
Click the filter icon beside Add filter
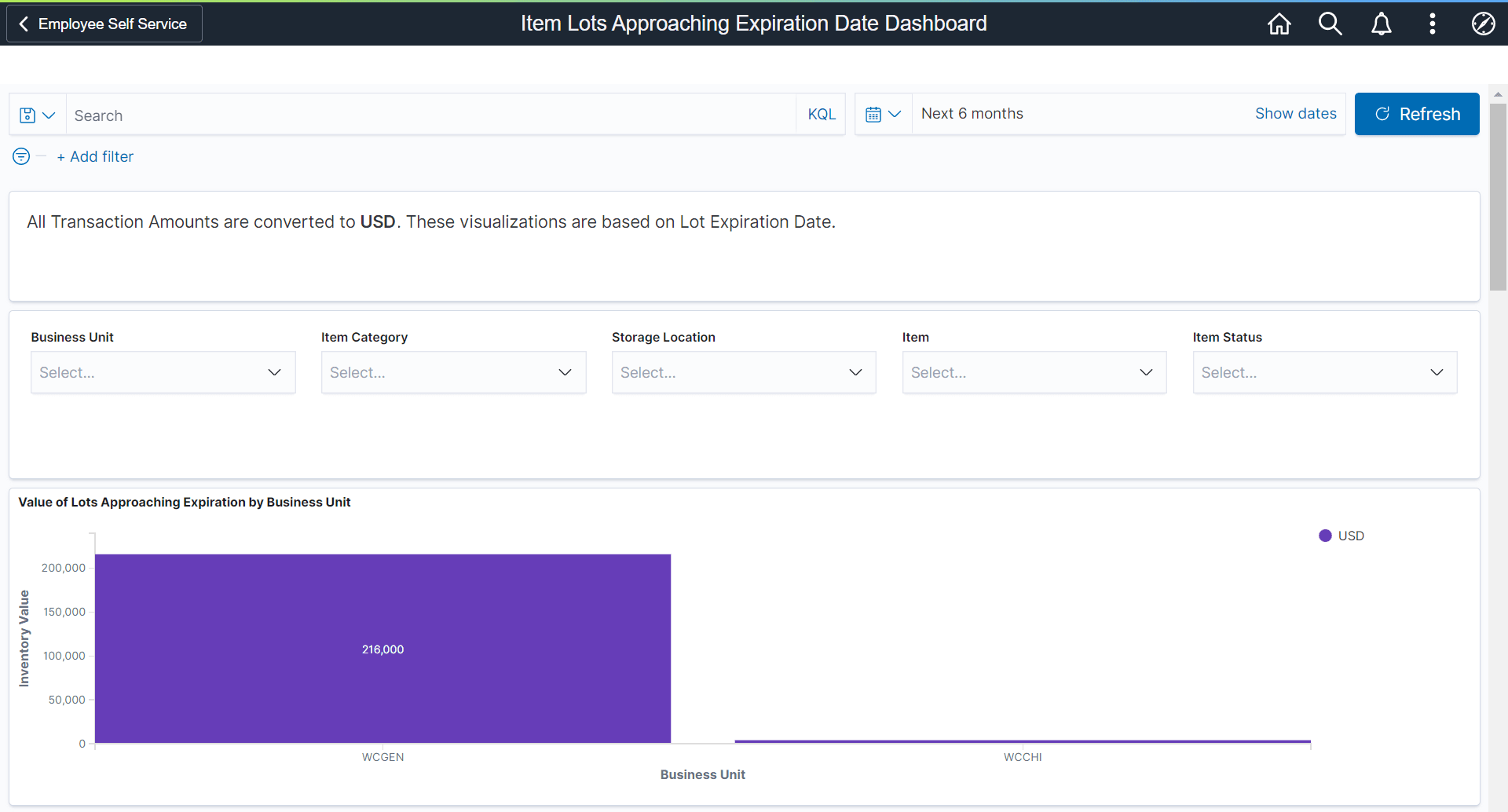pos(20,156)
